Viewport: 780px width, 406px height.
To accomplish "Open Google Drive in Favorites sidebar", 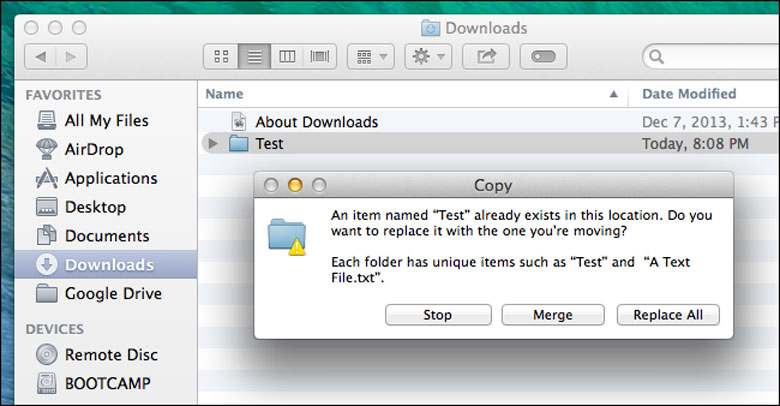I will [x=113, y=294].
